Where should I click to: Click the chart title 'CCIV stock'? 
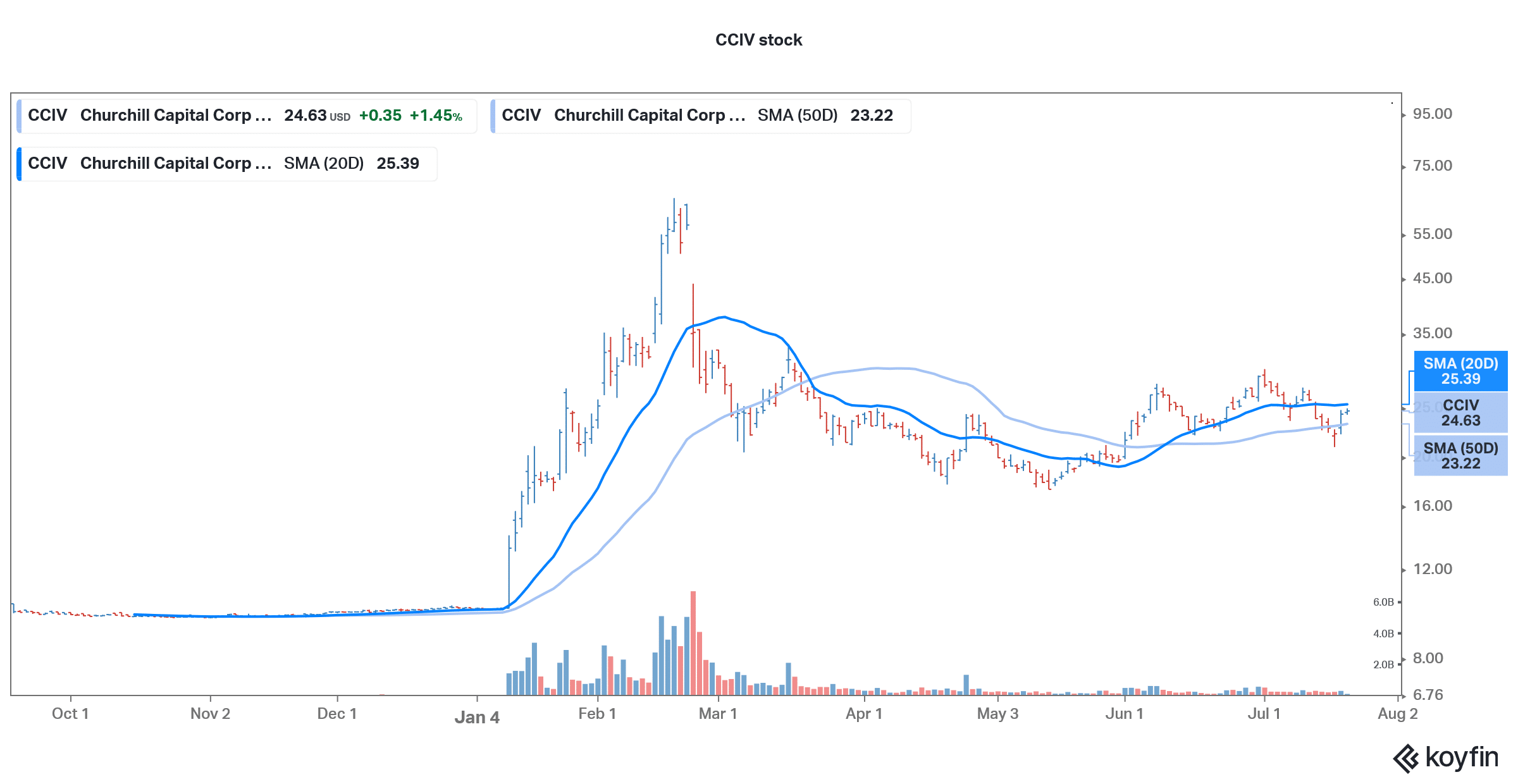click(758, 40)
